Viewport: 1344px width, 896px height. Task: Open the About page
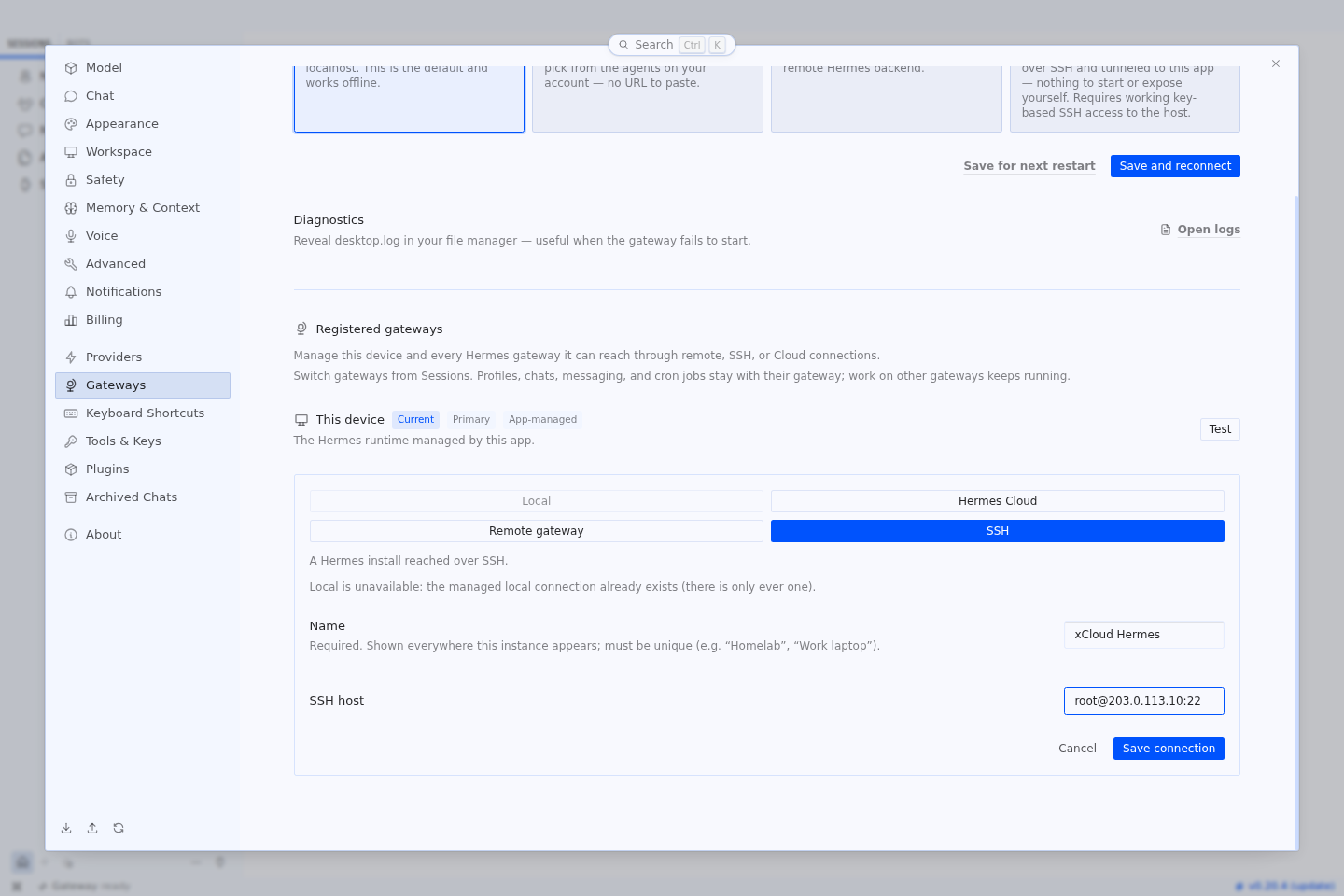tap(143, 535)
